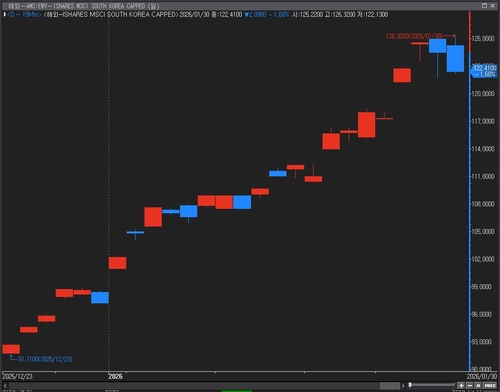
Task: Click the change value ▼2,0900
Action: click(x=255, y=15)
